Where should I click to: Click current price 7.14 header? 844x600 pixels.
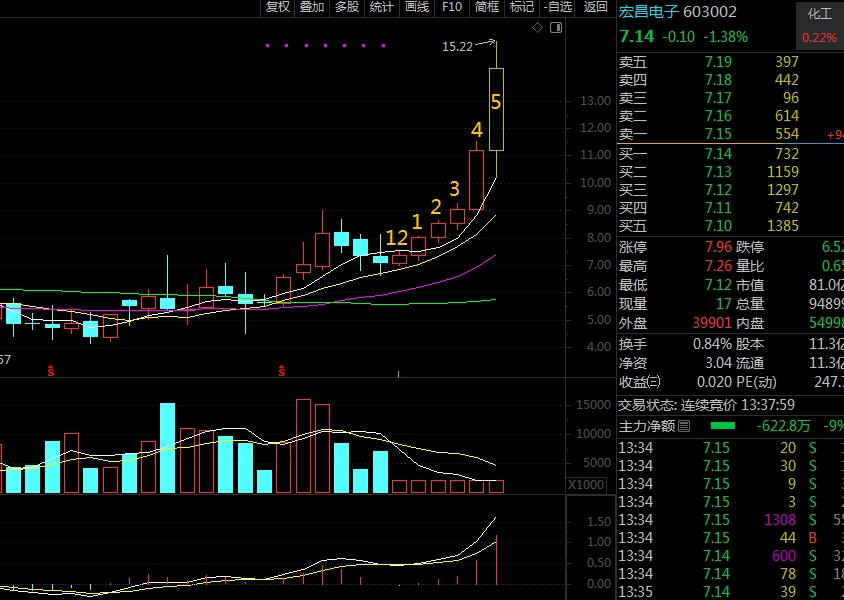[636, 37]
